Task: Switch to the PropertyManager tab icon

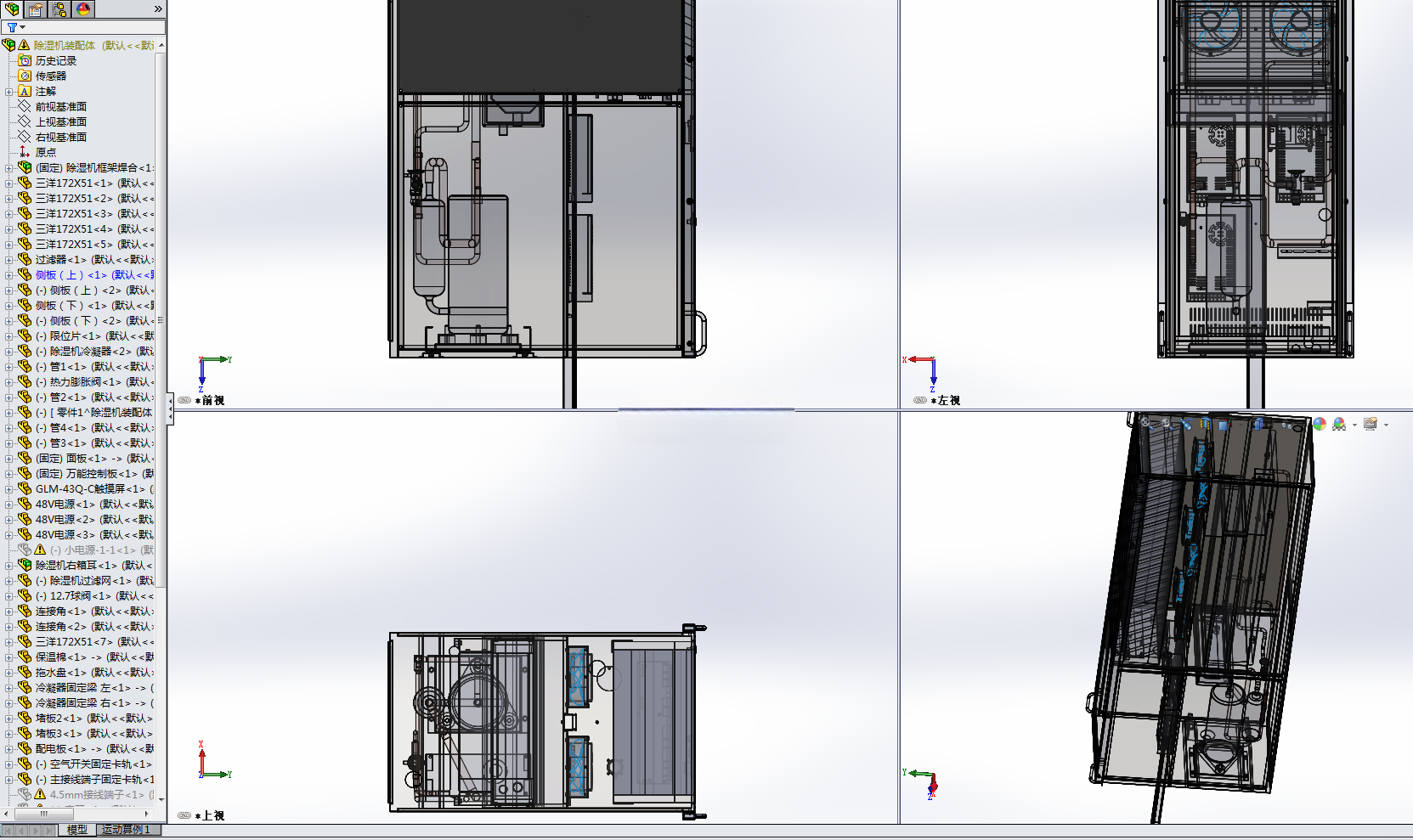Action: [x=36, y=8]
